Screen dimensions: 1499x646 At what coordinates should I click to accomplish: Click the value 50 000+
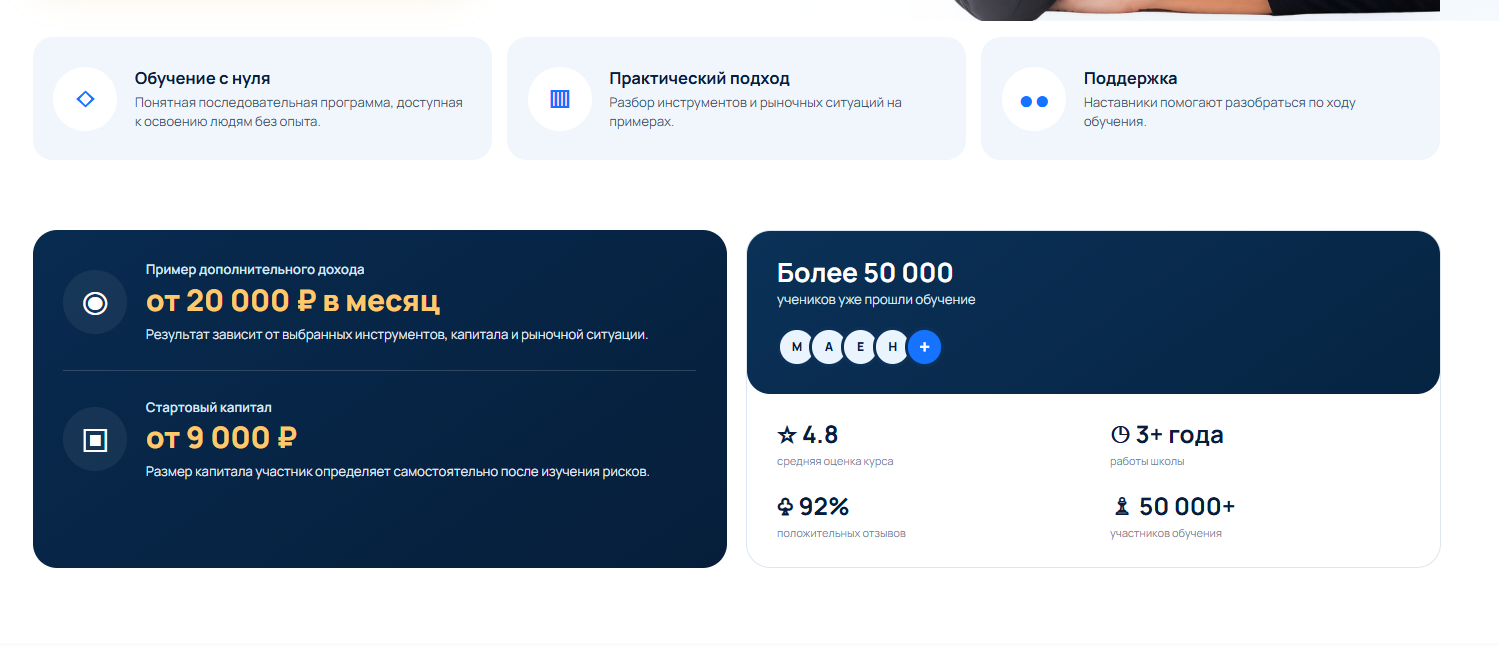[x=1187, y=507]
